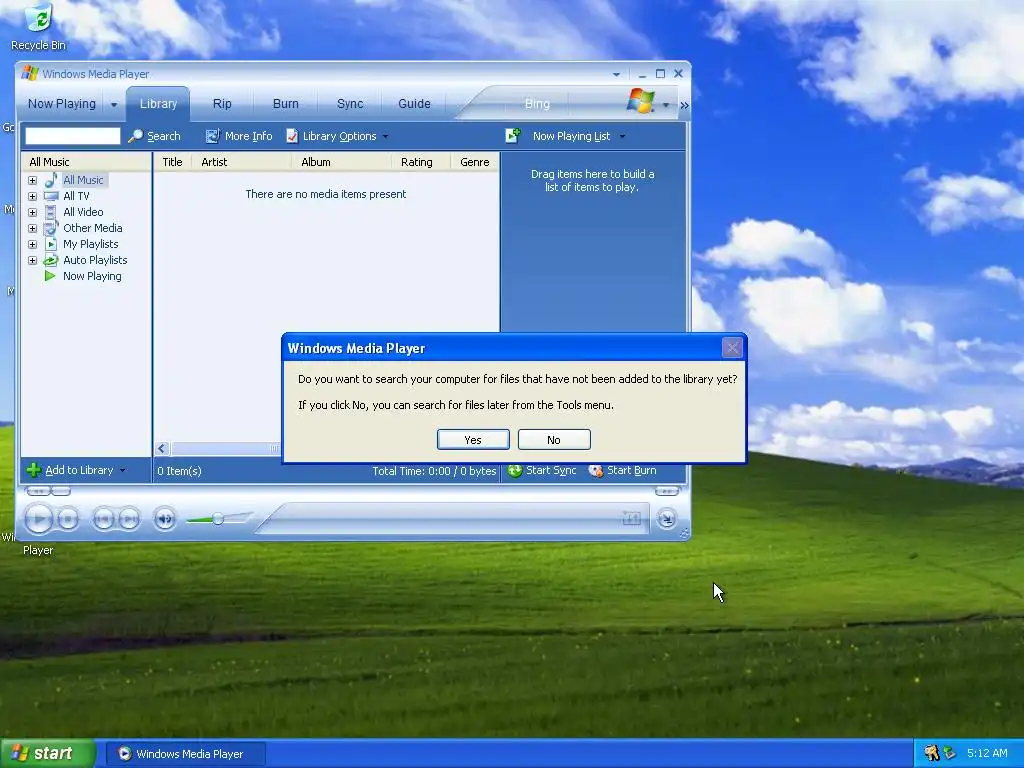Open More Info for selected media

tap(239, 136)
